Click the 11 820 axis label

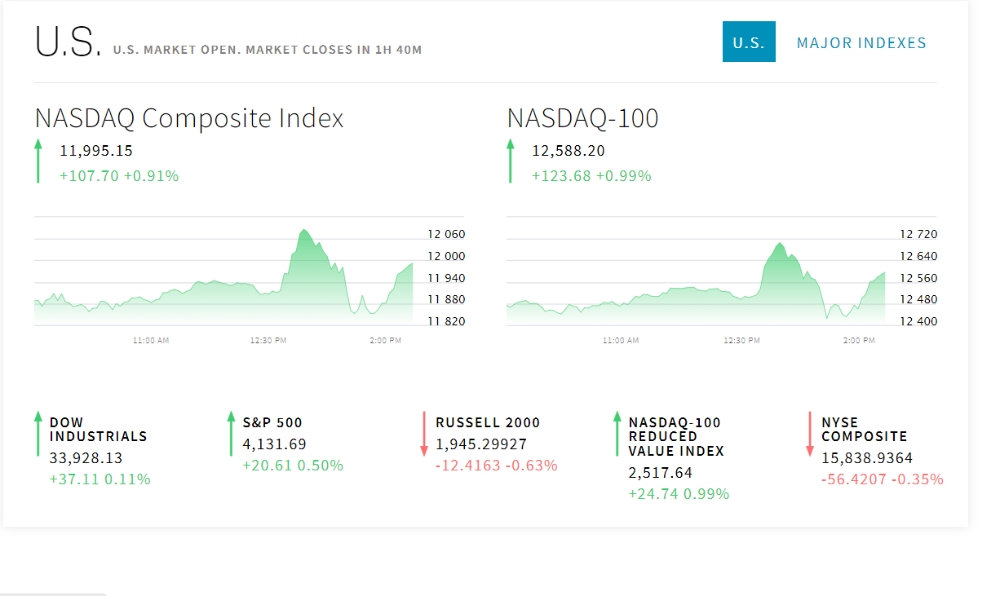pyautogui.click(x=446, y=321)
